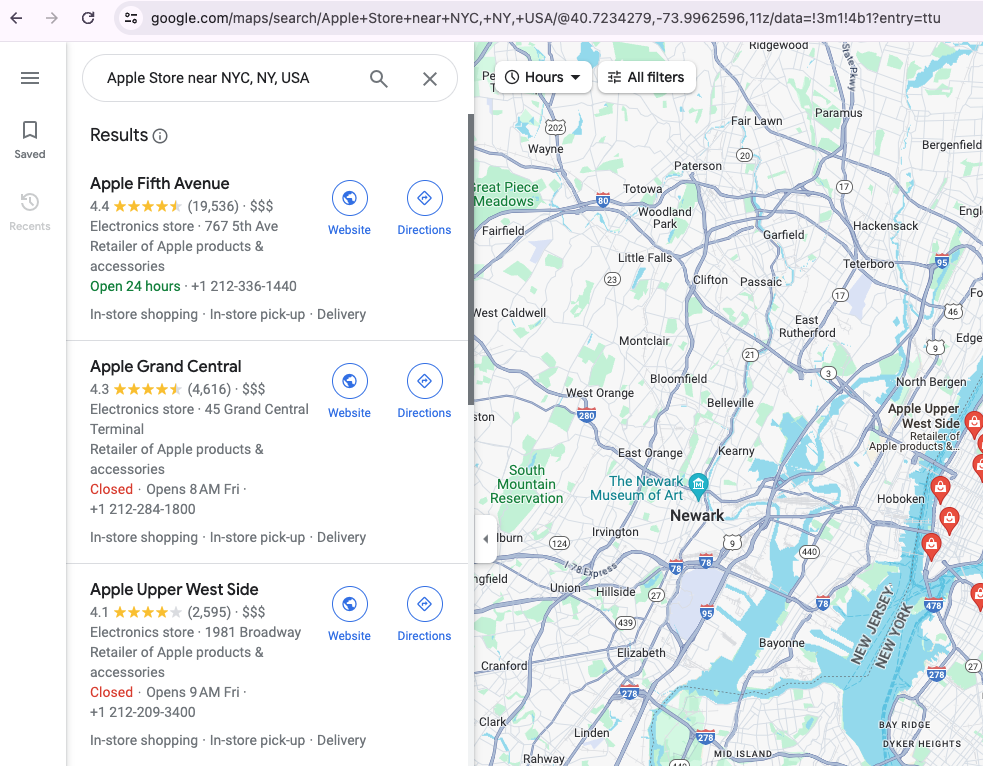The width and height of the screenshot is (983, 766).
Task: Click the info icon beside Results
Action: point(160,136)
